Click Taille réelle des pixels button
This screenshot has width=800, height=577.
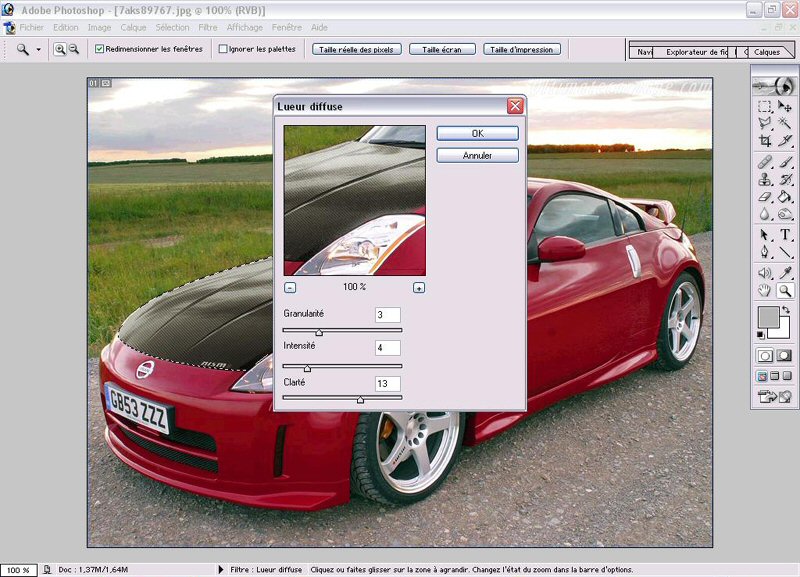pyautogui.click(x=356, y=49)
